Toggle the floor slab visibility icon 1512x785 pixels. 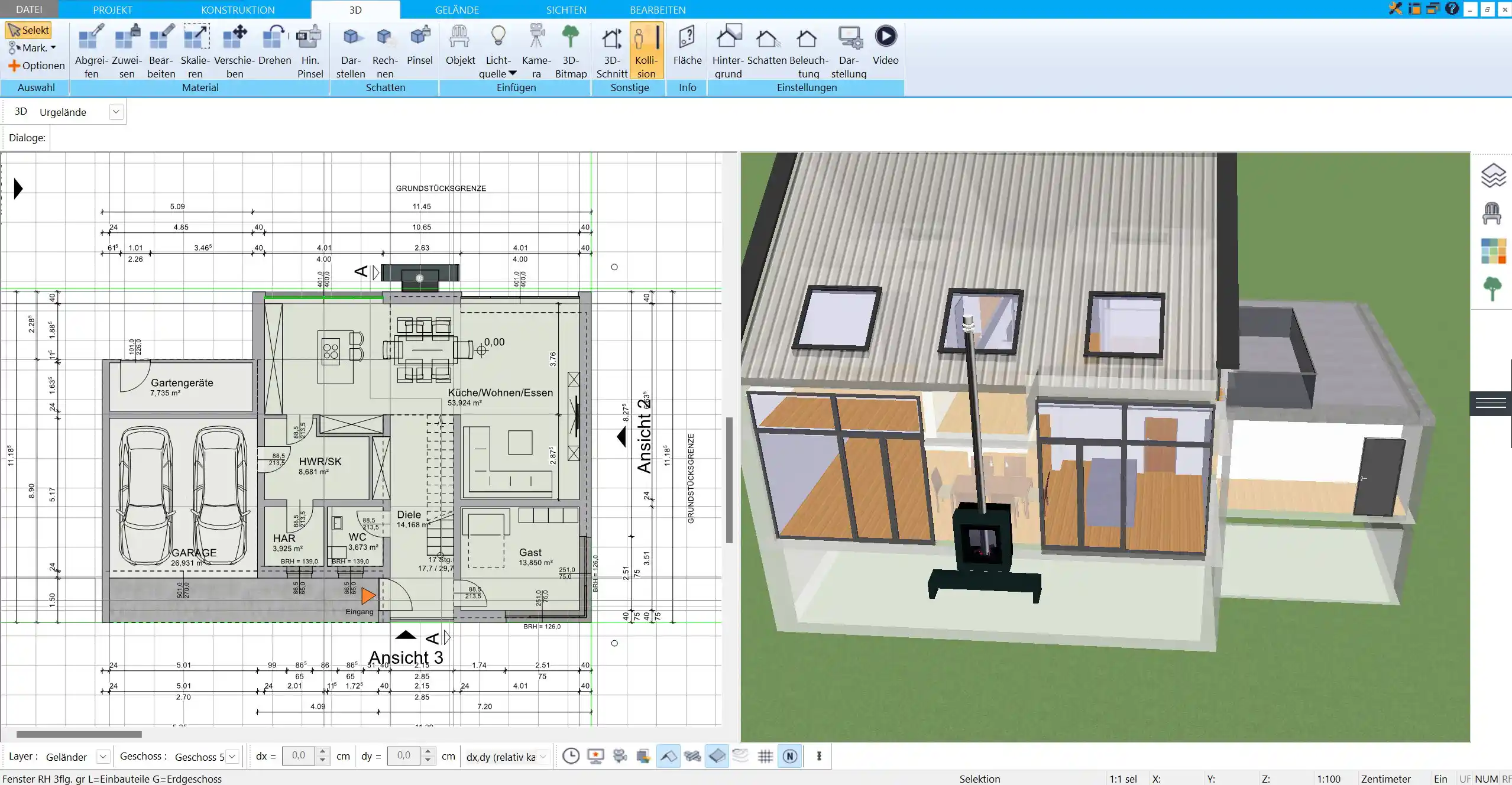tap(717, 756)
